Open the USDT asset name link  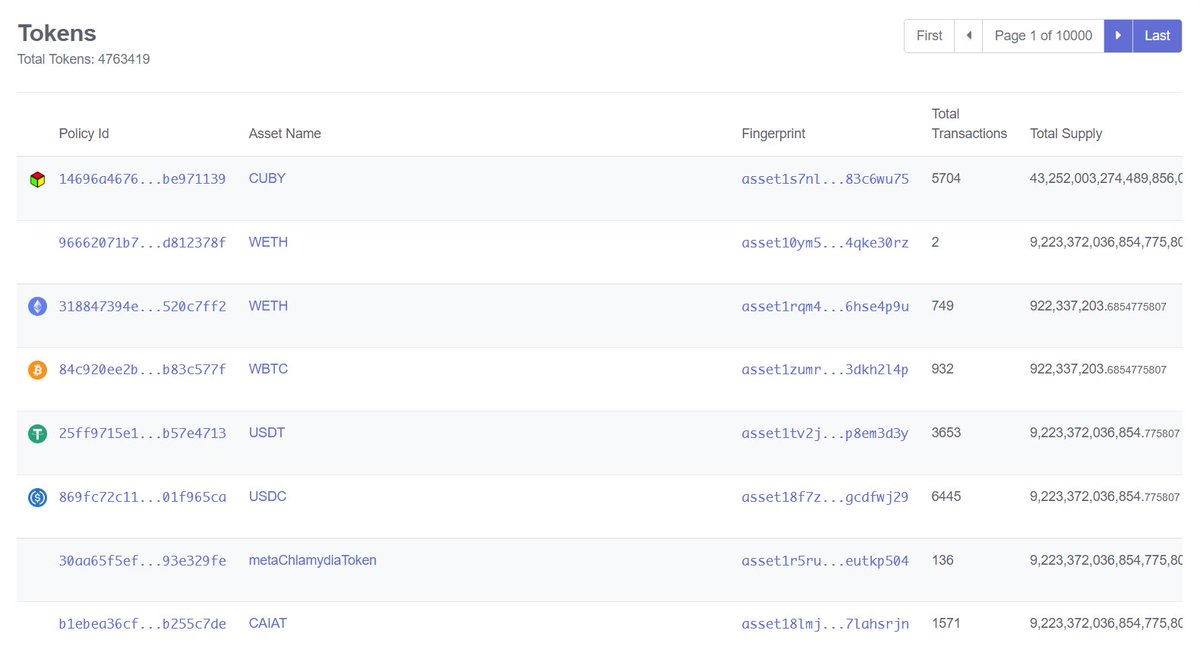(267, 432)
